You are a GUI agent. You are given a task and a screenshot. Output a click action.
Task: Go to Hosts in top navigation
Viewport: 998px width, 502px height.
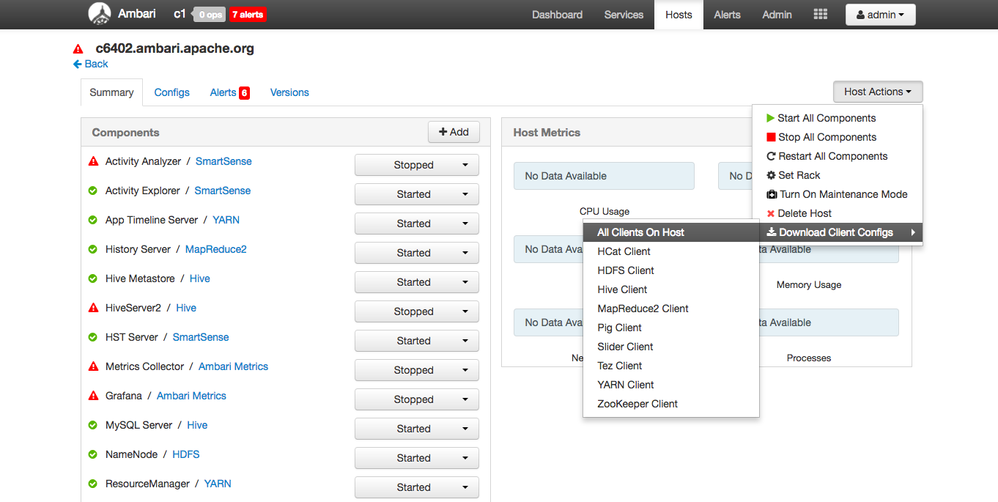pyautogui.click(x=678, y=15)
